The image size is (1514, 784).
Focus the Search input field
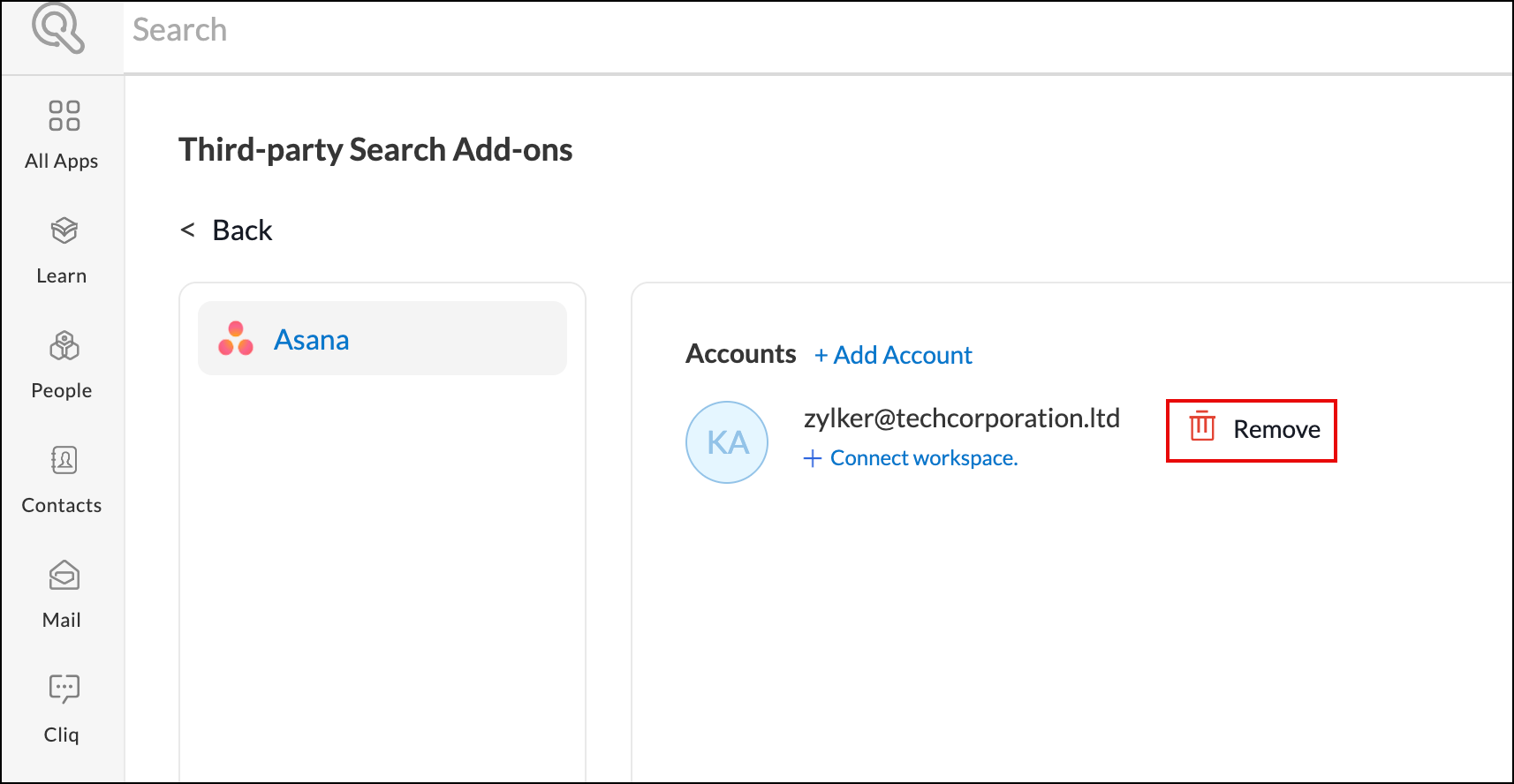pyautogui.click(x=795, y=30)
